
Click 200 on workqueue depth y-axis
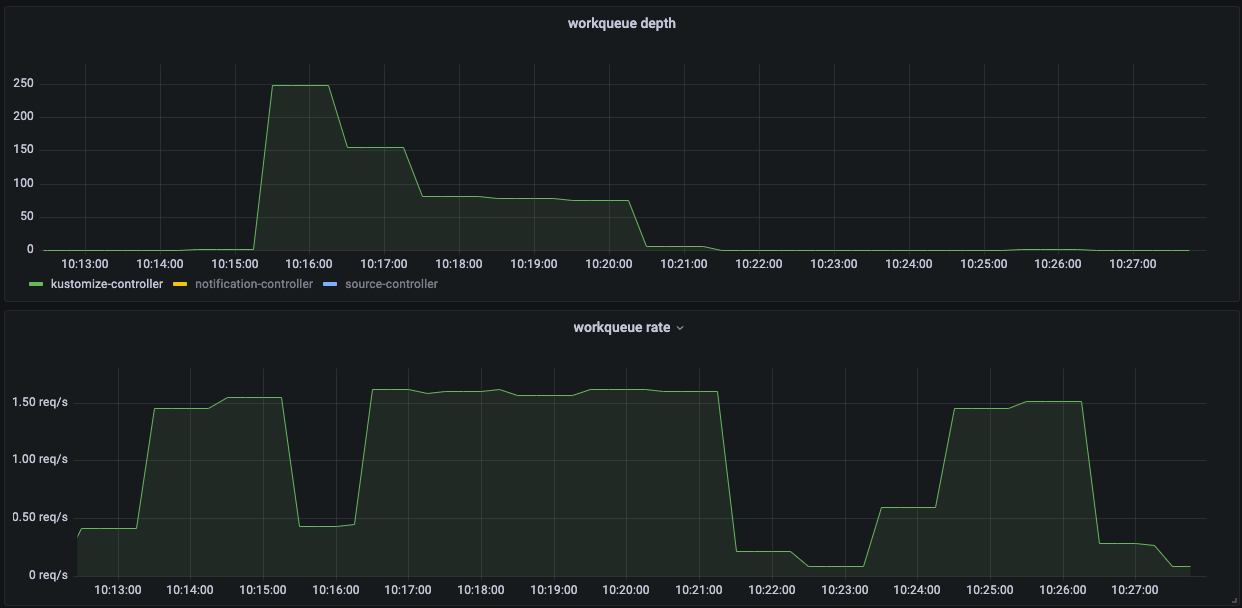23,116
